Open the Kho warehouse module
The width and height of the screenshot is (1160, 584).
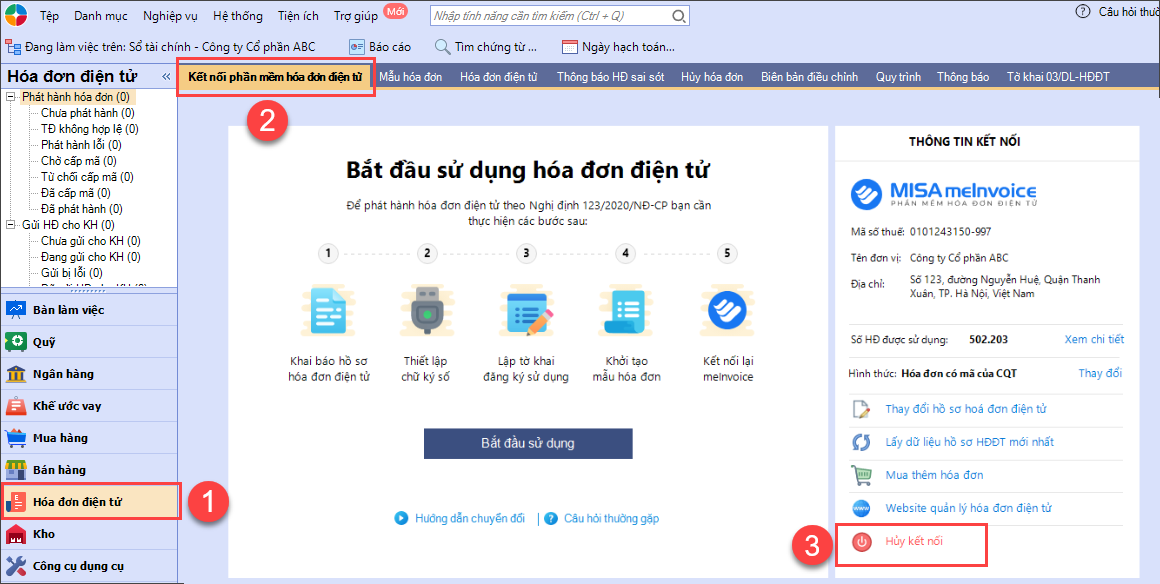coord(44,534)
